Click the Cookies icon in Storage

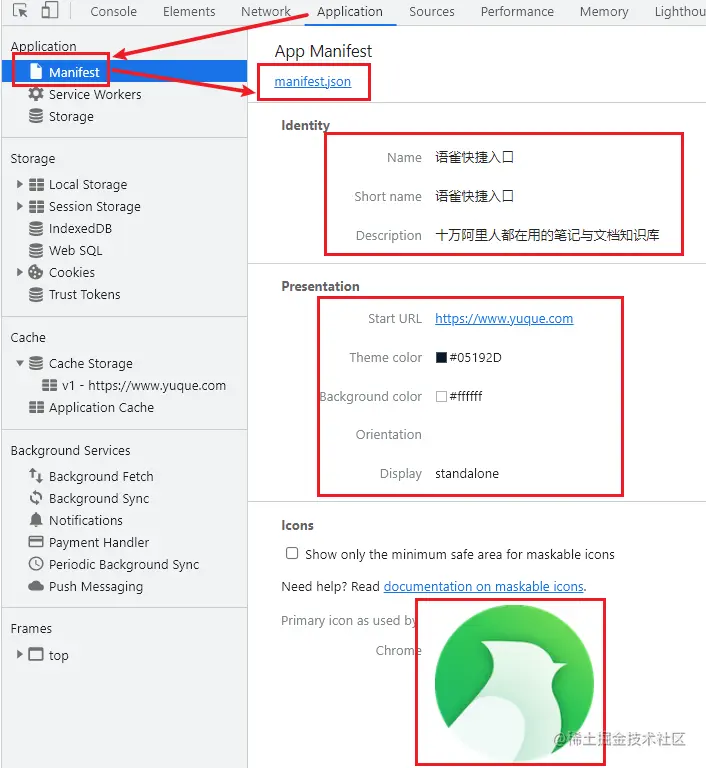[36, 272]
